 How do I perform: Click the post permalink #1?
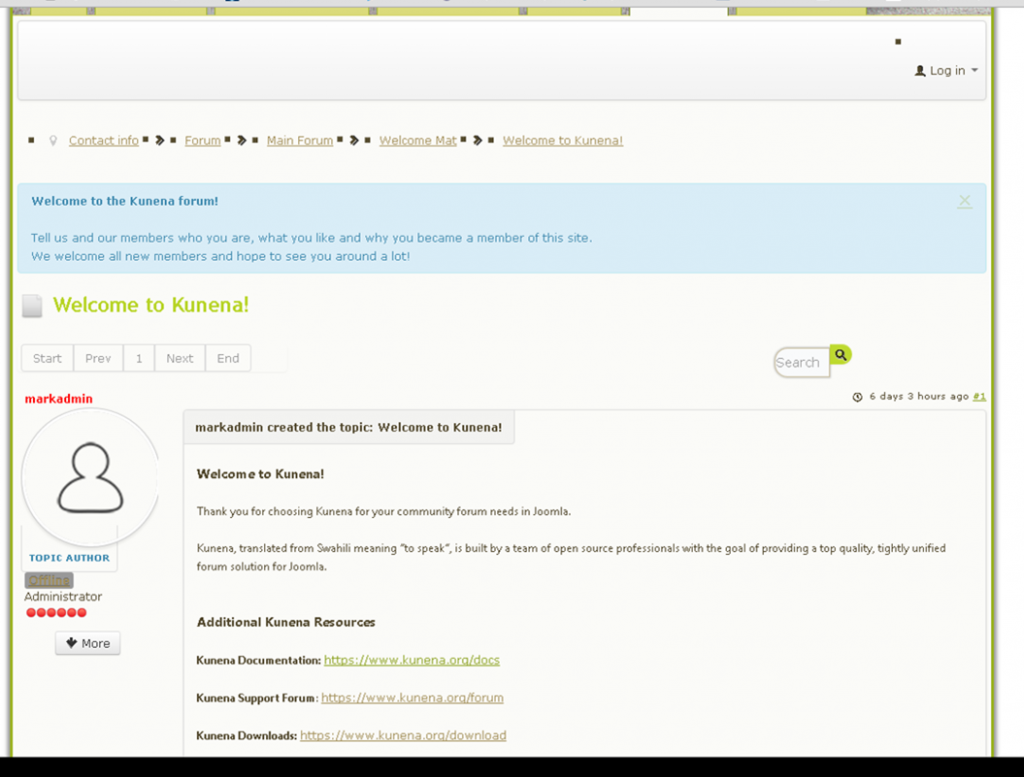980,397
